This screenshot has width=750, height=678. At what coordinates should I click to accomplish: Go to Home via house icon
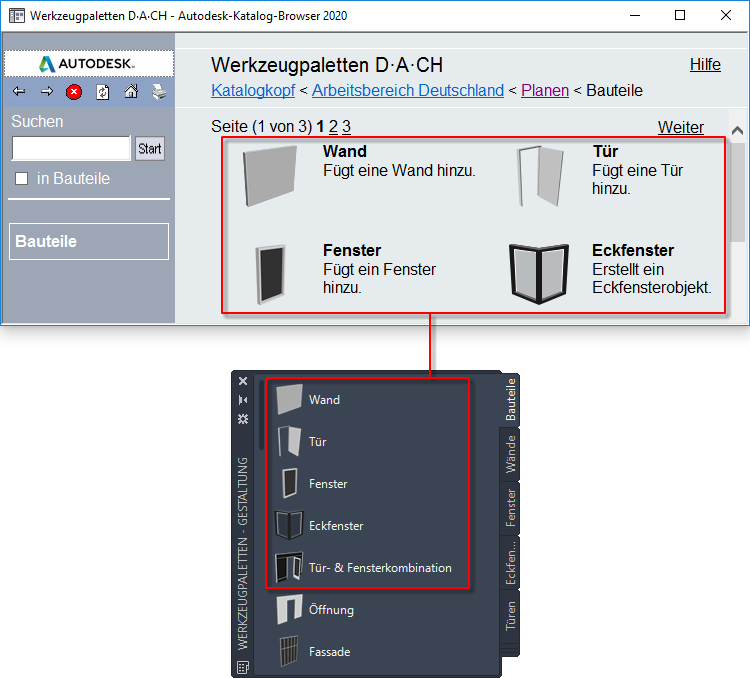pos(131,91)
